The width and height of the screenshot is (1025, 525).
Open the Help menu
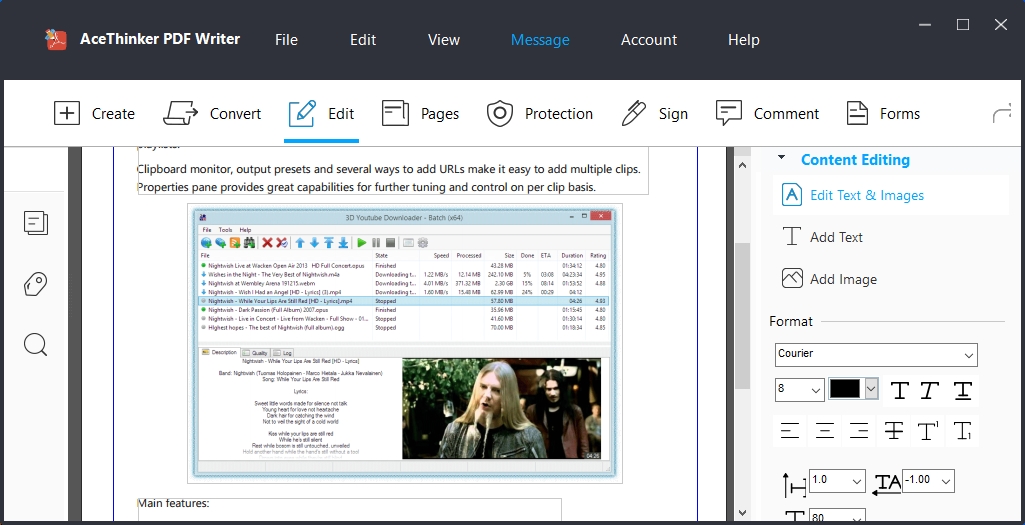744,40
